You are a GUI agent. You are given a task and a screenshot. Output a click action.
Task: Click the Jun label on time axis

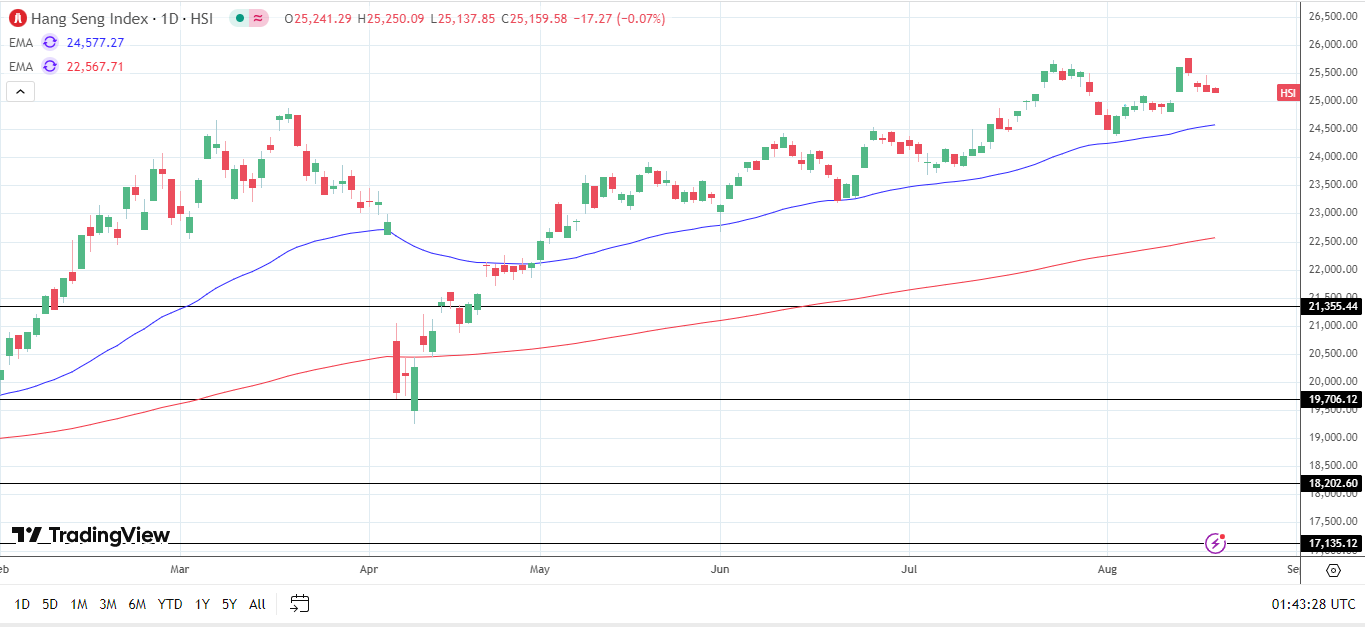point(720,570)
